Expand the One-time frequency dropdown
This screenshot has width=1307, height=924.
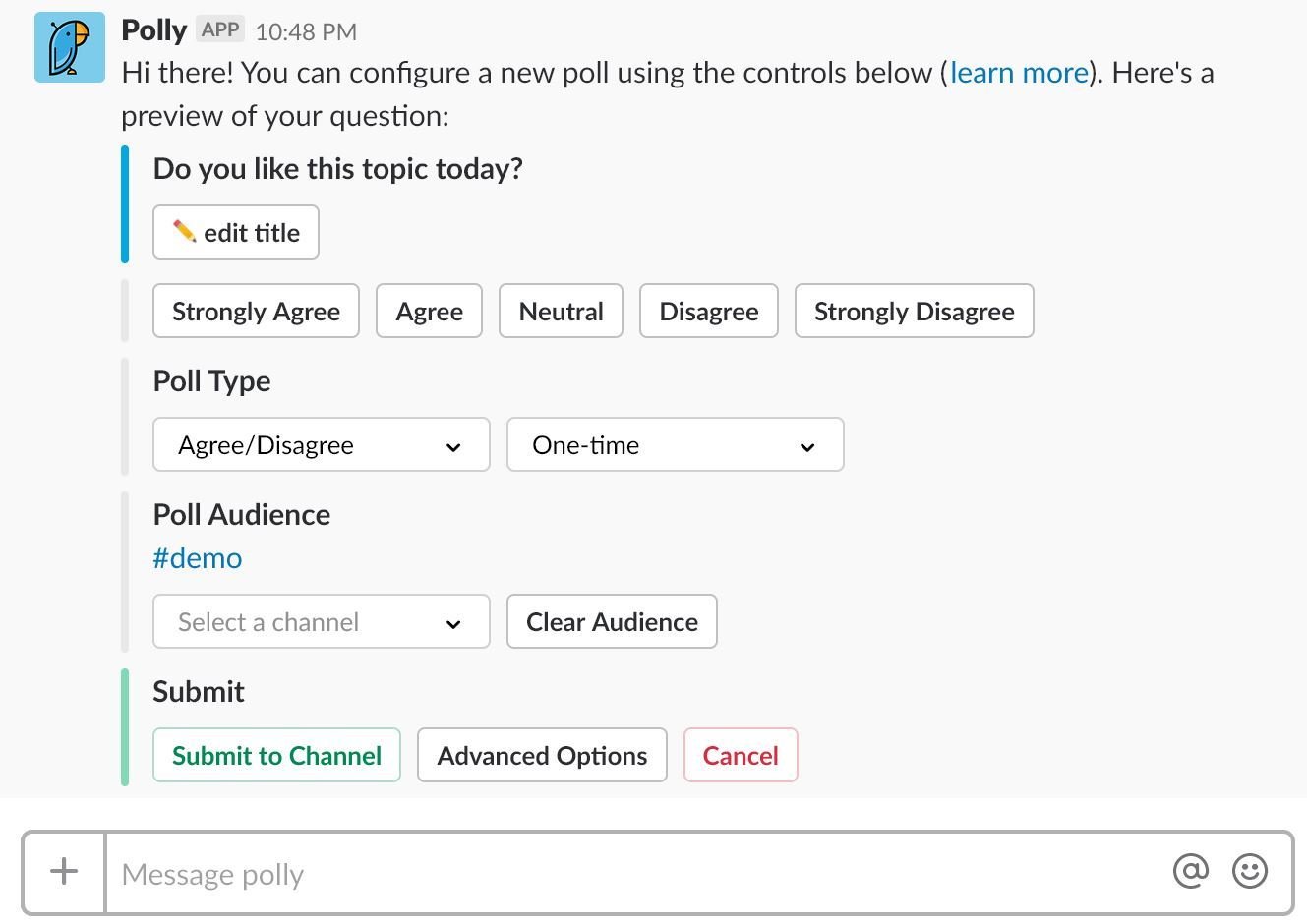tap(675, 445)
